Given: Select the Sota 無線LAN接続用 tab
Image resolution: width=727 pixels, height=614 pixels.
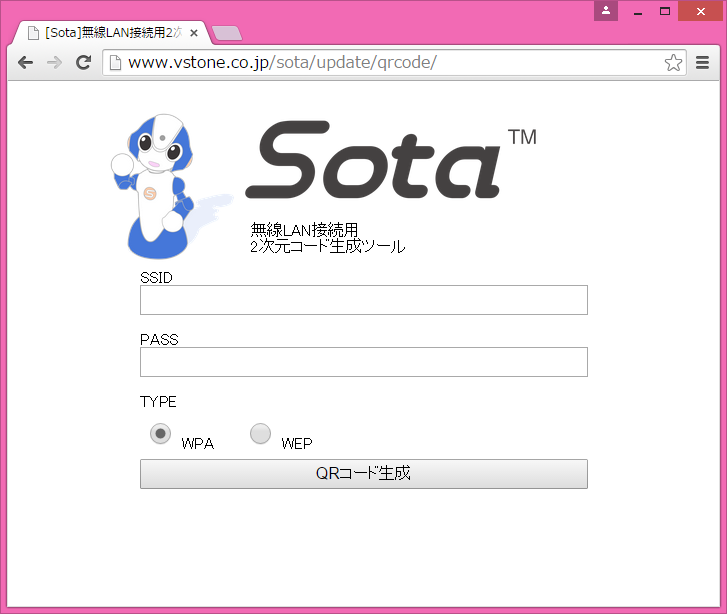Looking at the screenshot, I should coord(112,33).
